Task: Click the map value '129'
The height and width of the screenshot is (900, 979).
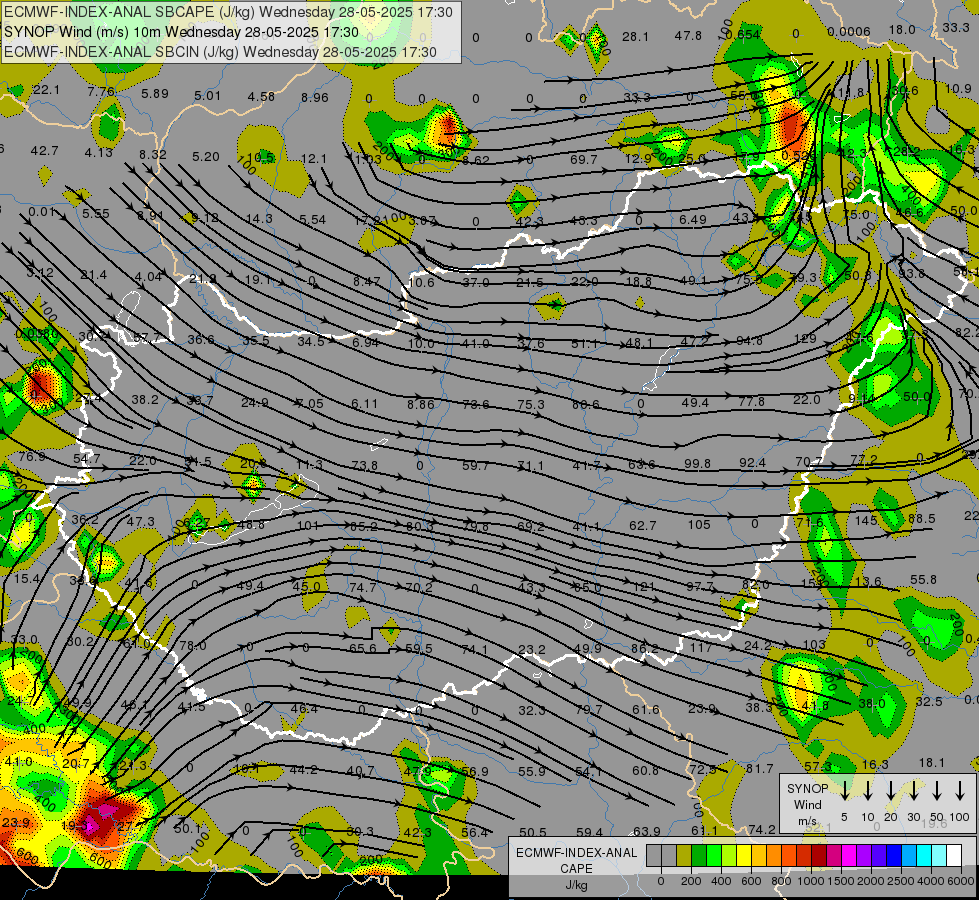Action: [x=805, y=339]
